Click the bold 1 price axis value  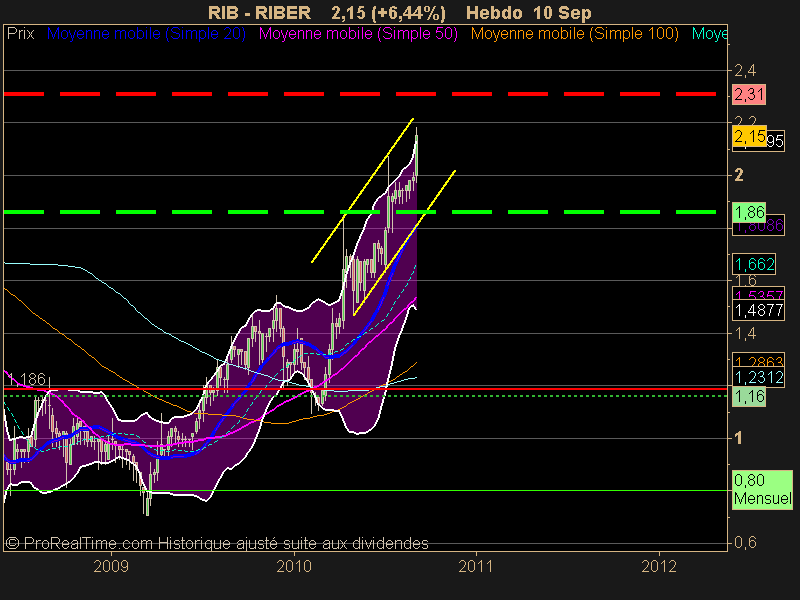click(x=738, y=438)
